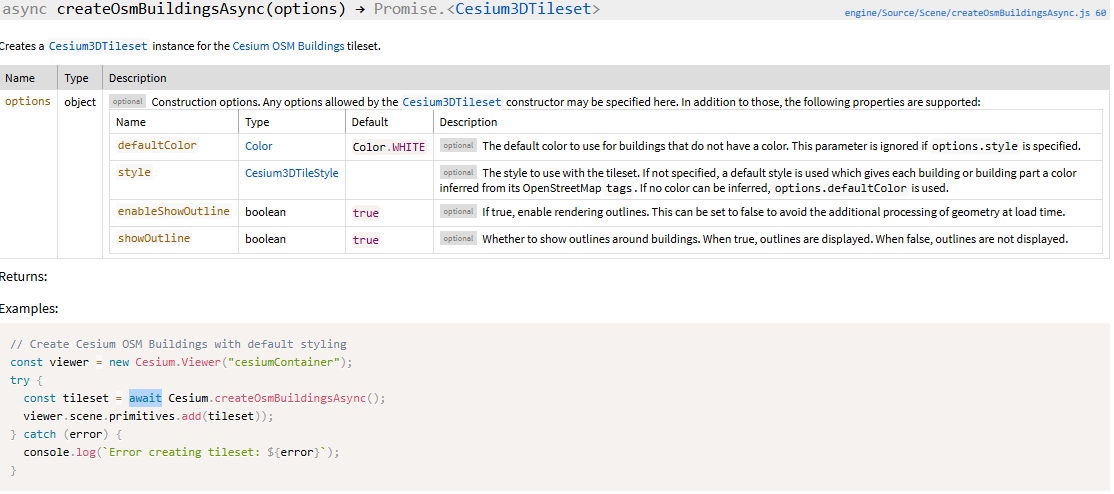Select the options parameter name
The image size is (1114, 494).
tap(28, 102)
